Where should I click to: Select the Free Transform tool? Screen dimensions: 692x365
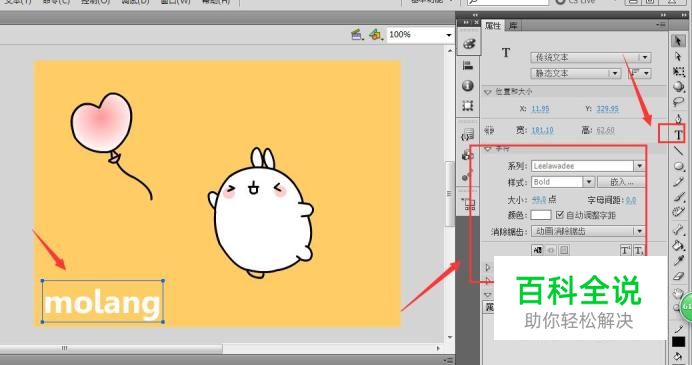coord(678,71)
